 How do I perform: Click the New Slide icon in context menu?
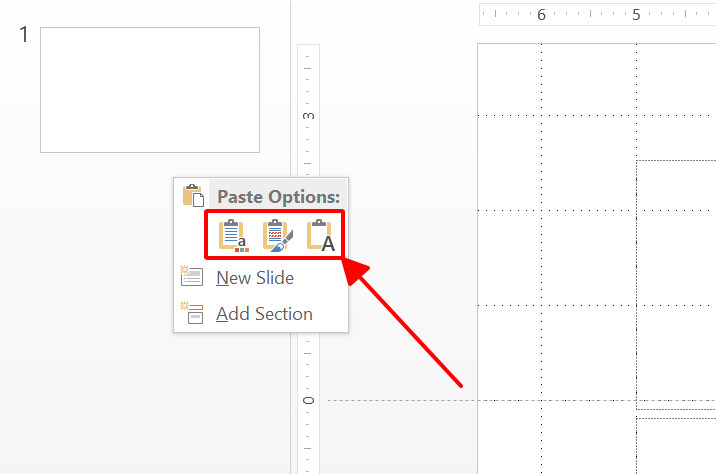[x=192, y=276]
